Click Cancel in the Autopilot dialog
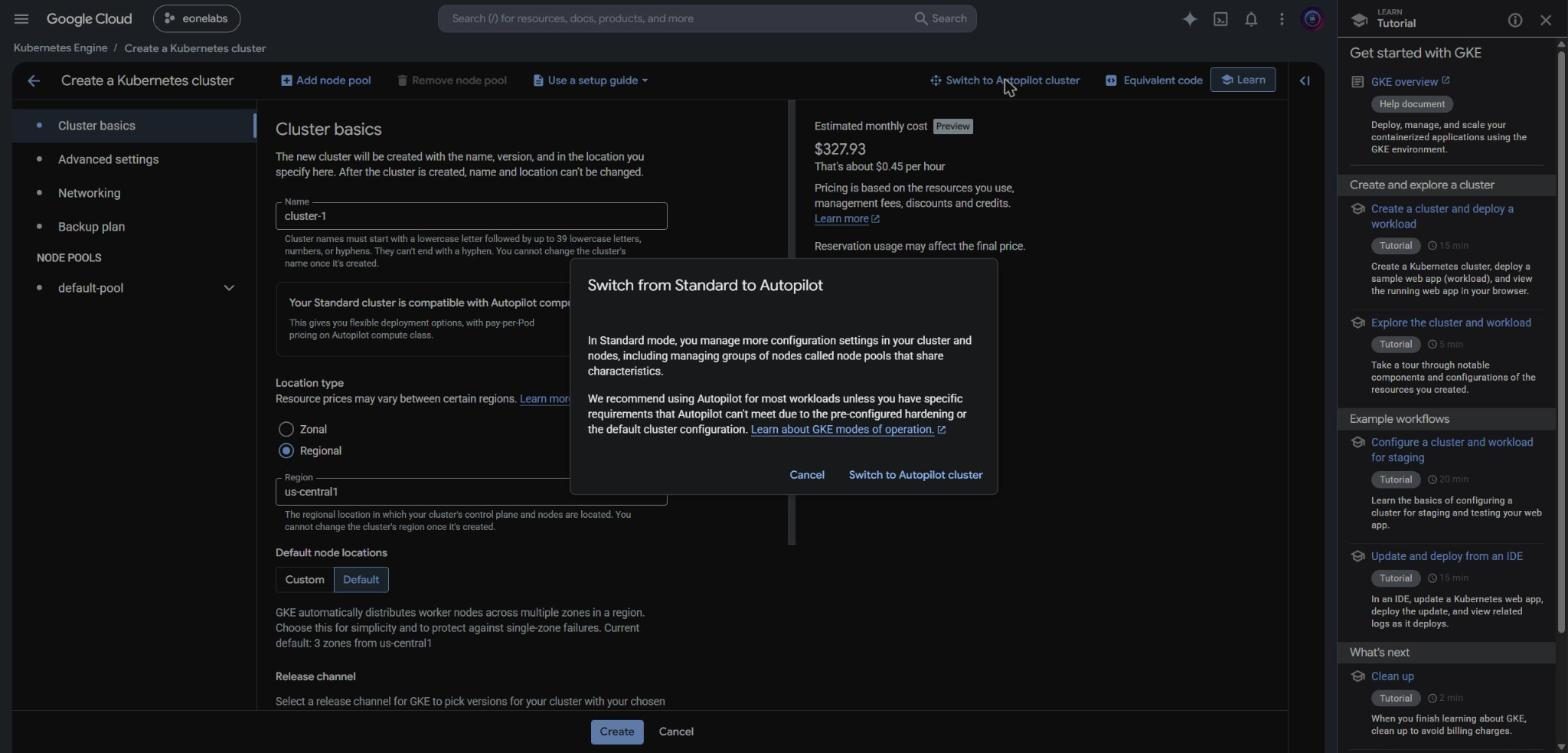Viewport: 1568px width, 753px height. tap(807, 475)
